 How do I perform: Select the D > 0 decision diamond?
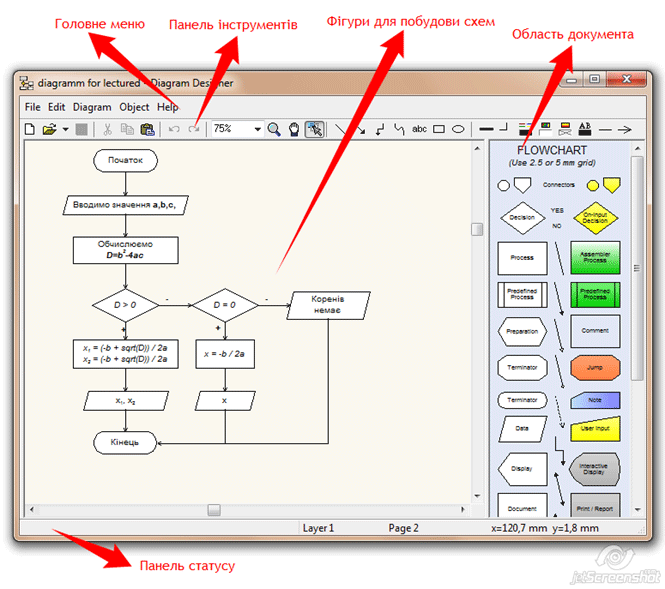(125, 305)
